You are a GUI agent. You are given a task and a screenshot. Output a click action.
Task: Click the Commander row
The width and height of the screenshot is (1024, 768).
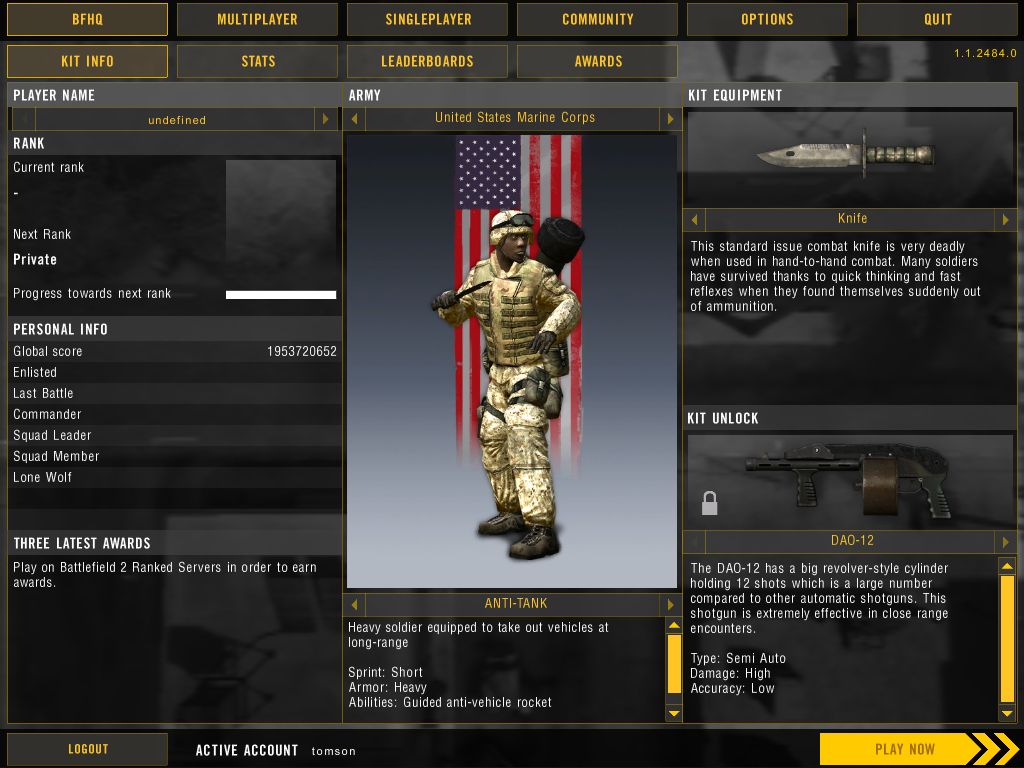(175, 414)
